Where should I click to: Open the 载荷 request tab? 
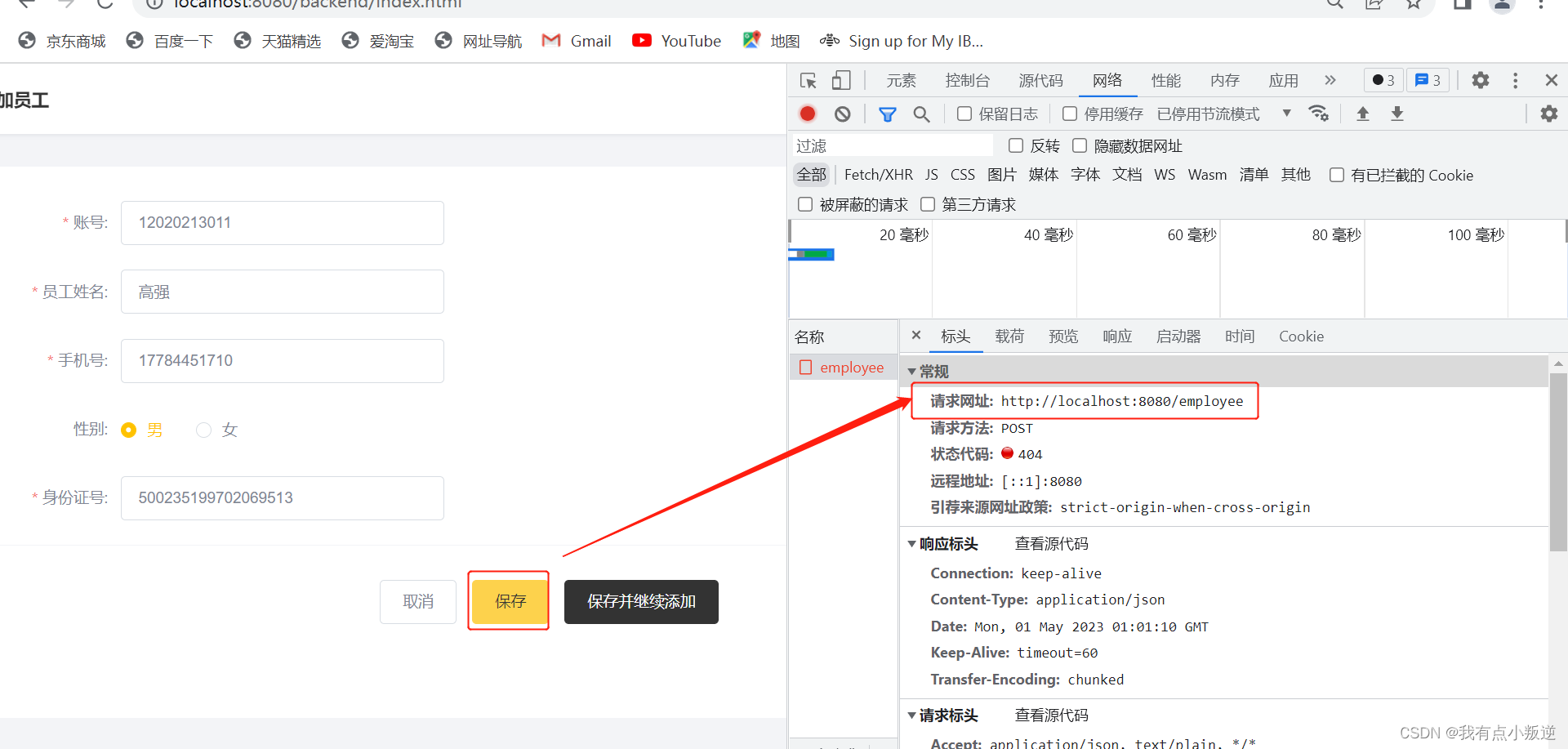(1009, 337)
